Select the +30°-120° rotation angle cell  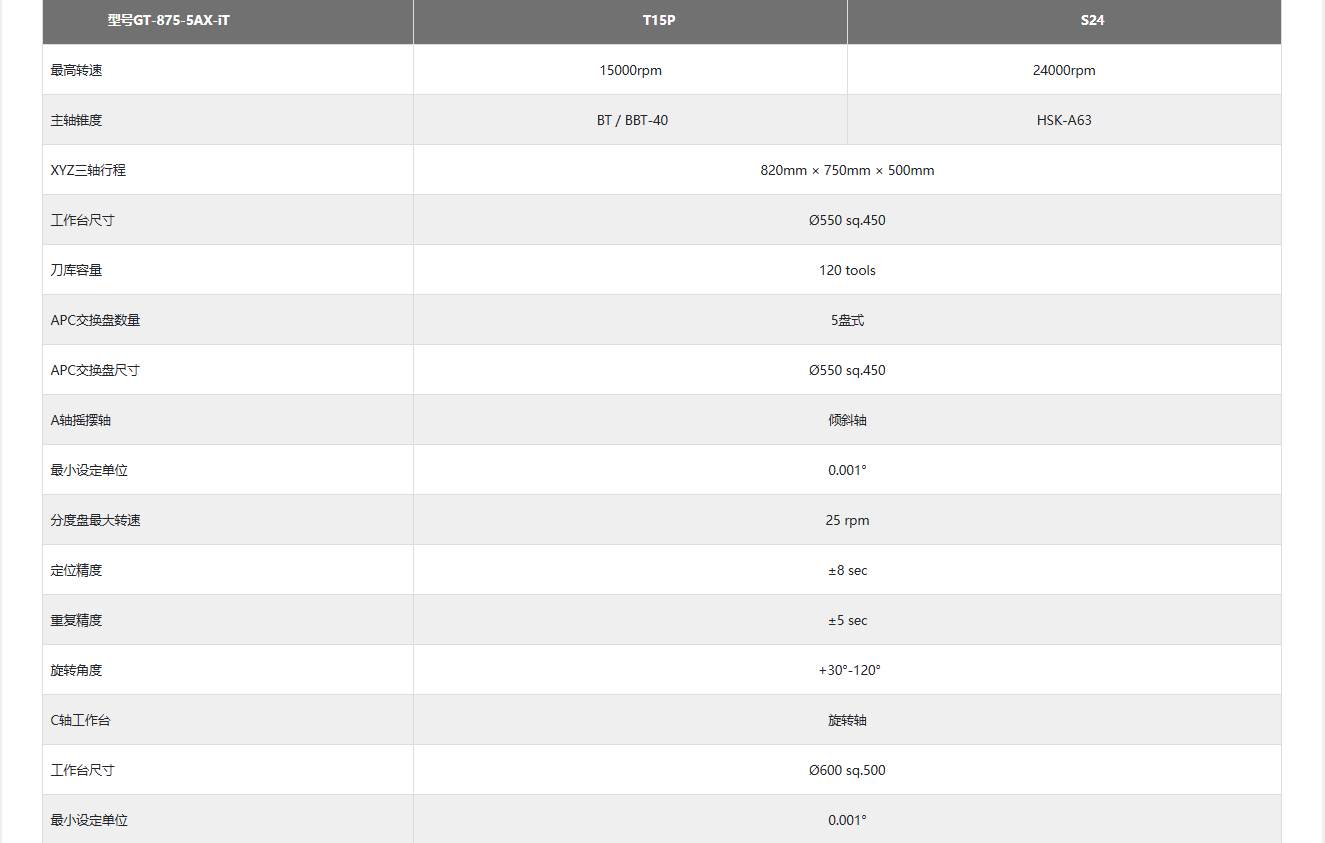click(849, 670)
